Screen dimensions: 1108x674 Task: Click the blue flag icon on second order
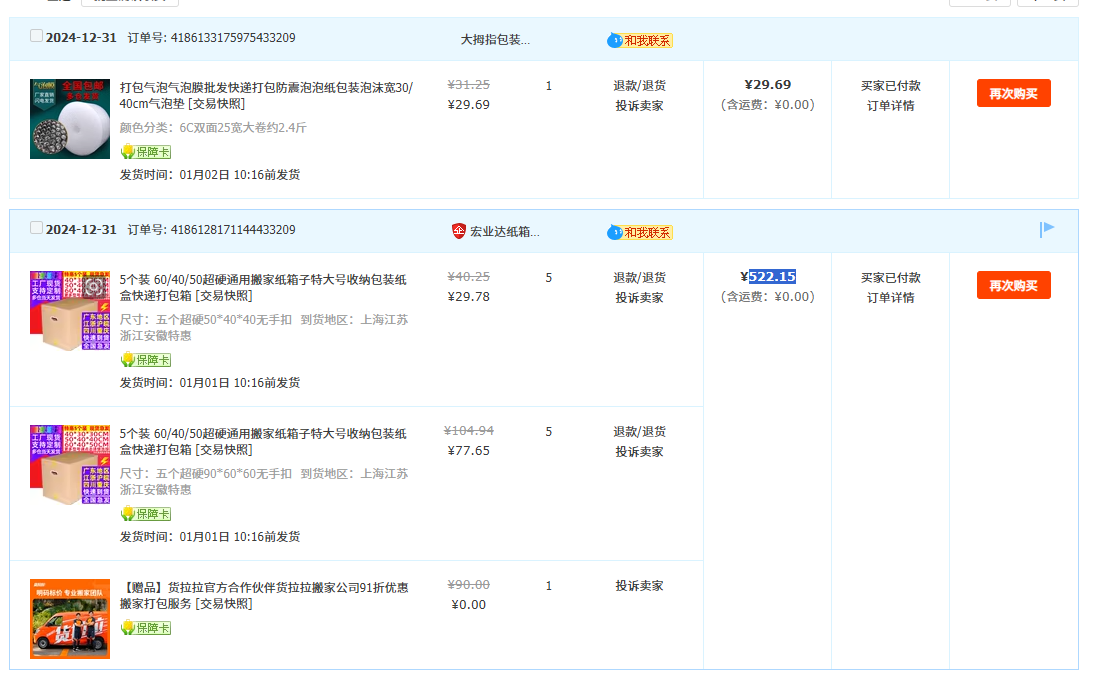(x=1047, y=230)
